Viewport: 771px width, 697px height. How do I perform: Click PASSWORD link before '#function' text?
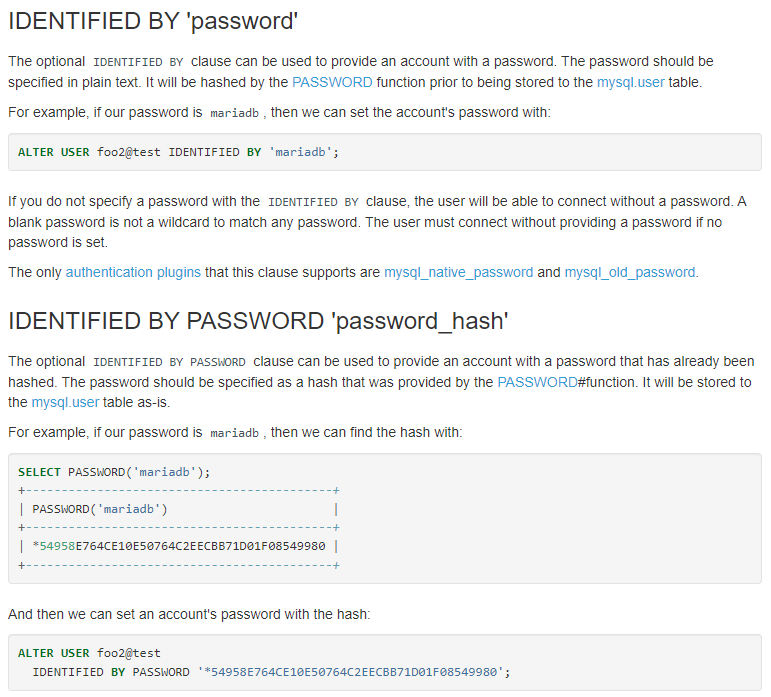(x=537, y=382)
